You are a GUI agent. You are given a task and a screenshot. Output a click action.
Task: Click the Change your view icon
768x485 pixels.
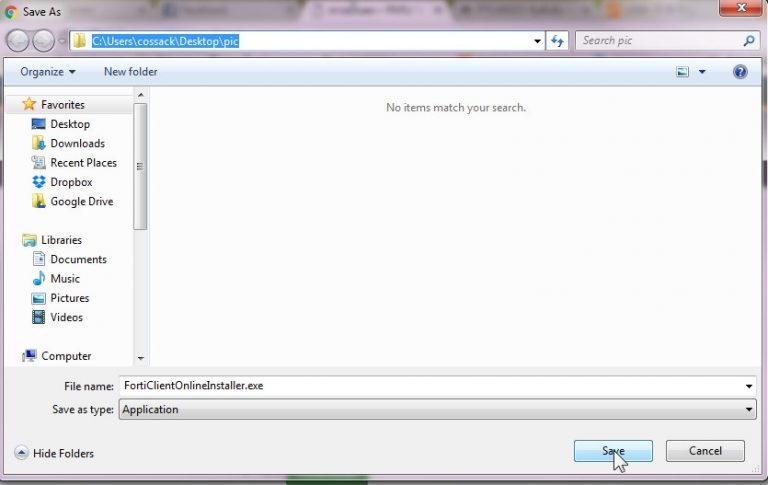pyautogui.click(x=683, y=72)
